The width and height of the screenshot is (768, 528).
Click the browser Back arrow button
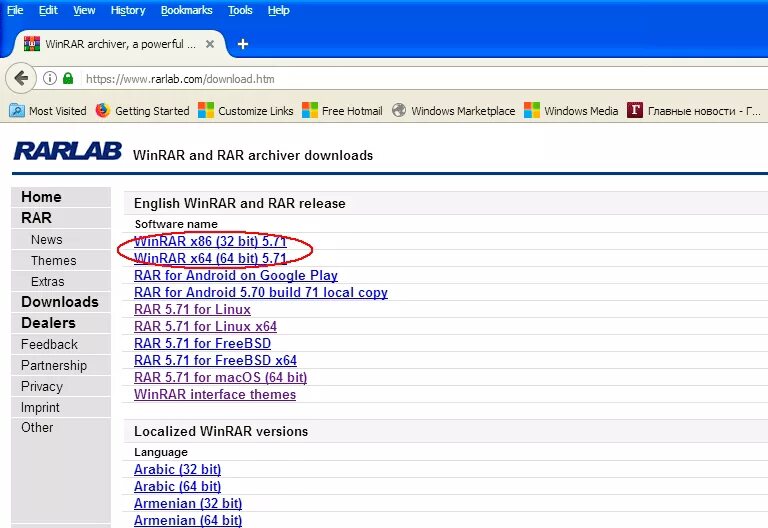tap(21, 78)
